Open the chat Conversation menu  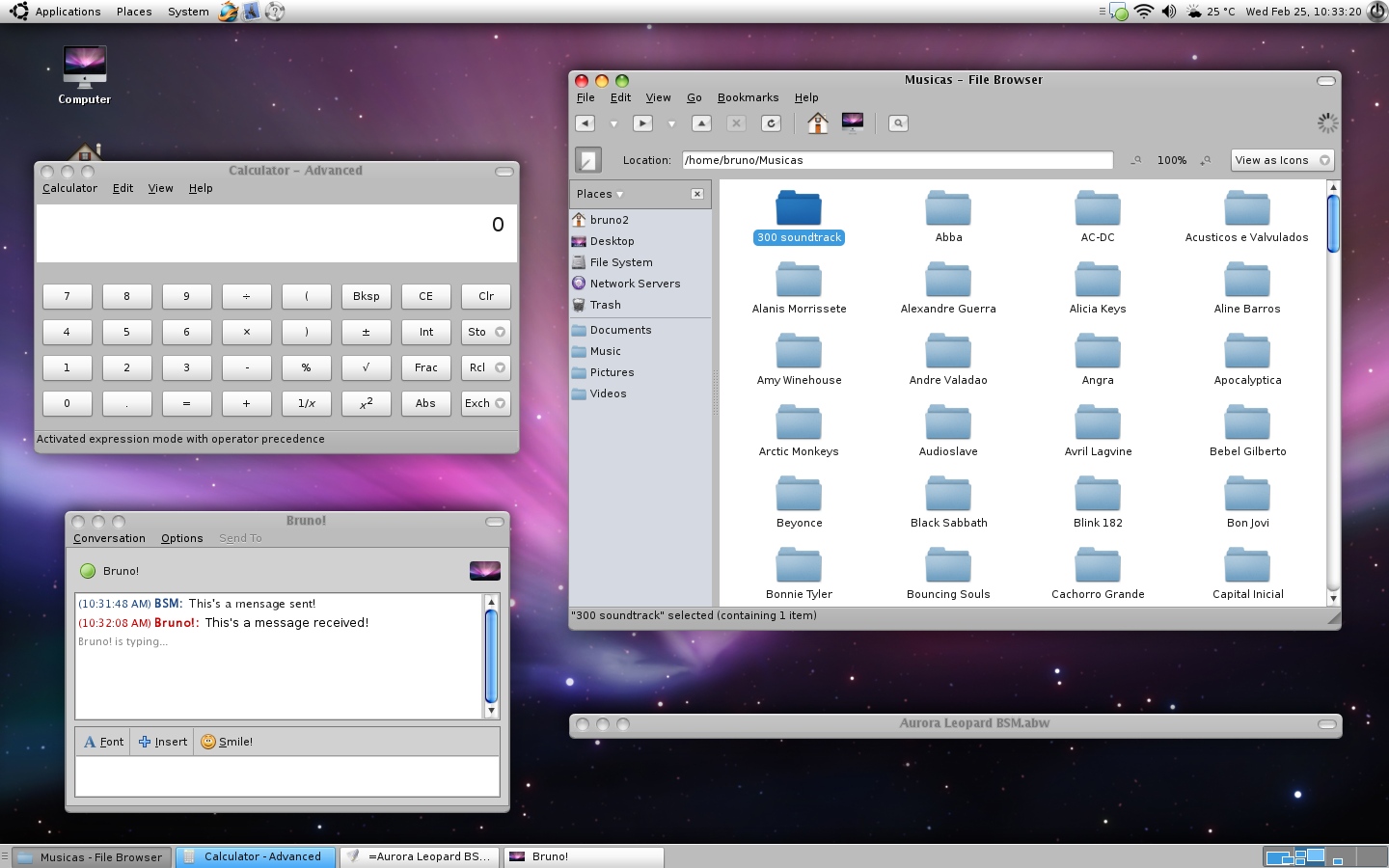(x=109, y=538)
